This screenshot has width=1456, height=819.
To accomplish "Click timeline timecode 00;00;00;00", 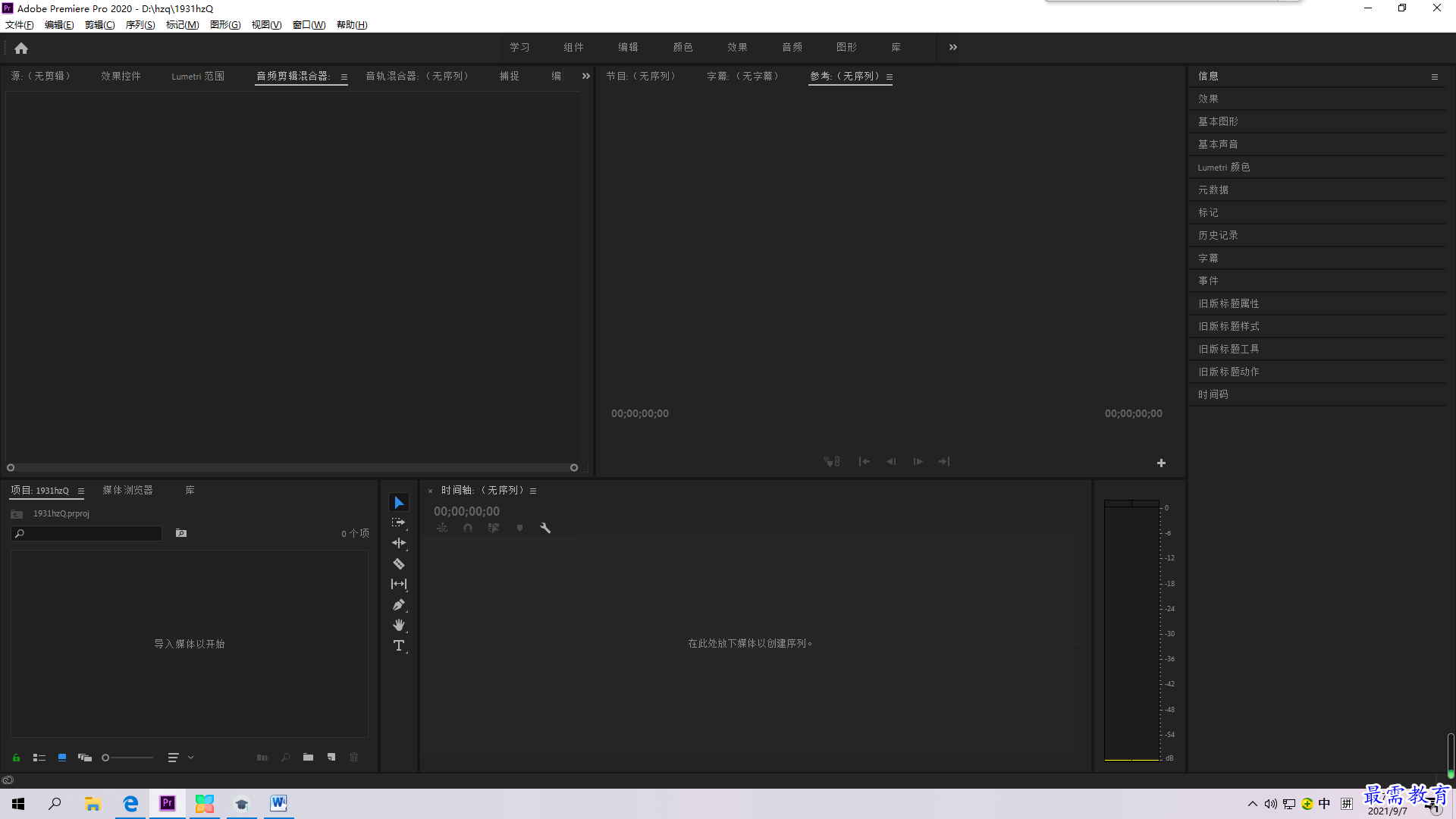I will [x=466, y=512].
